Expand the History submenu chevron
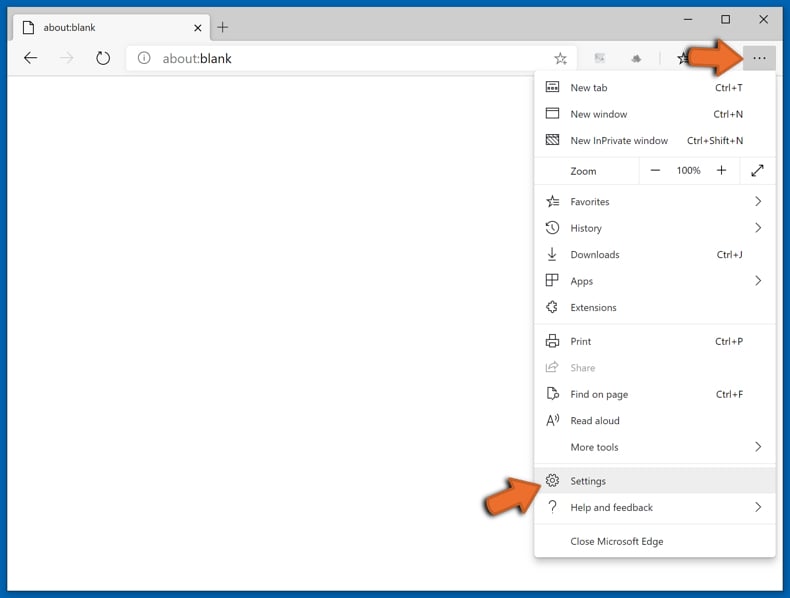 tap(757, 228)
